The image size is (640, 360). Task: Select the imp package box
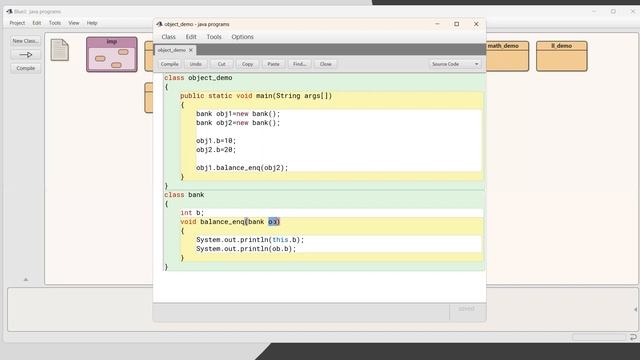pyautogui.click(x=112, y=54)
